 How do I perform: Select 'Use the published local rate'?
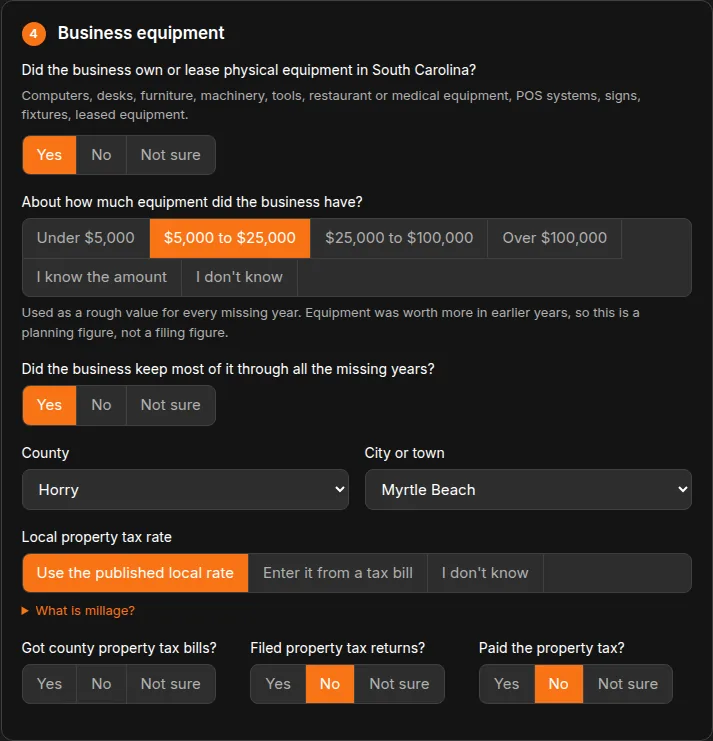point(135,573)
